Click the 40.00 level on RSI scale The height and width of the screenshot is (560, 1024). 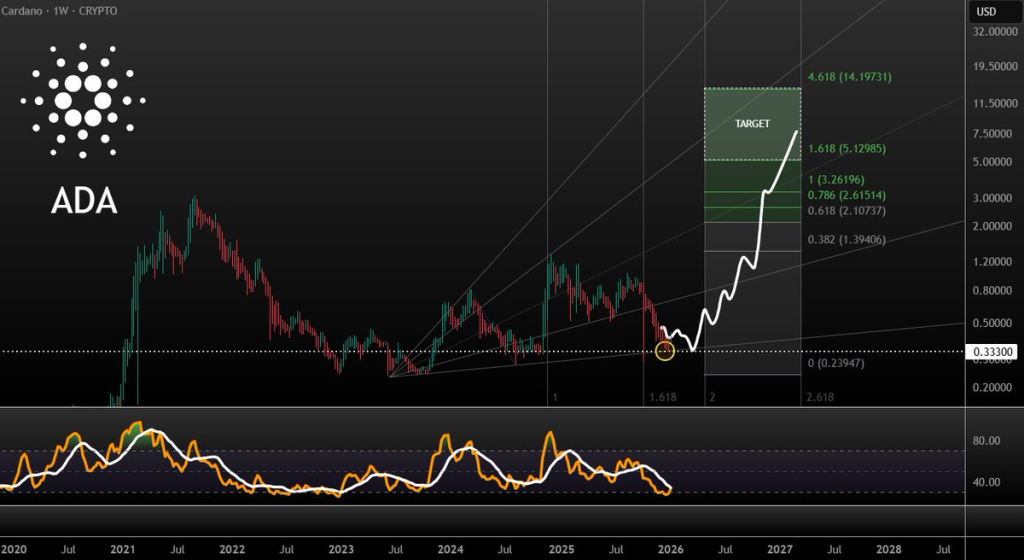pyautogui.click(x=986, y=482)
